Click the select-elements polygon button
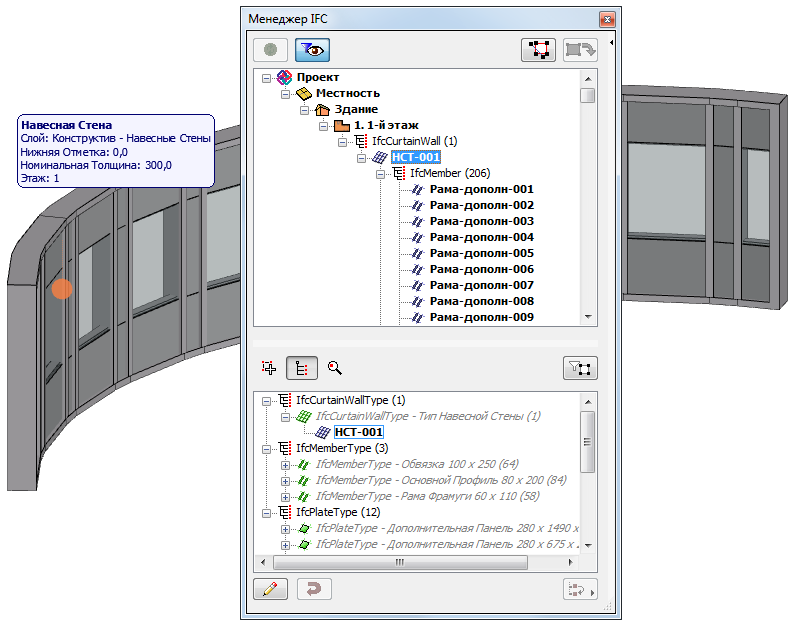The image size is (791, 623). pyautogui.click(x=538, y=49)
